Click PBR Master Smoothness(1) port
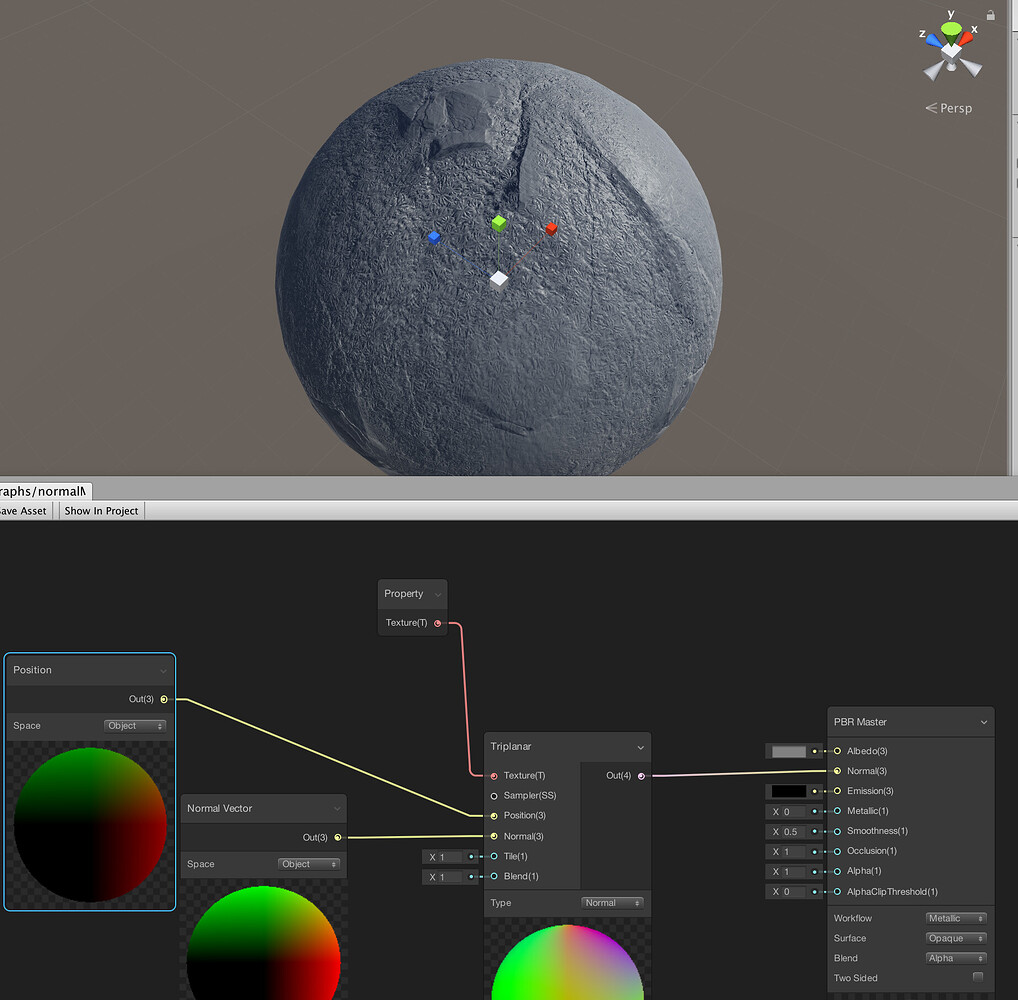The image size is (1018, 1000). point(838,831)
